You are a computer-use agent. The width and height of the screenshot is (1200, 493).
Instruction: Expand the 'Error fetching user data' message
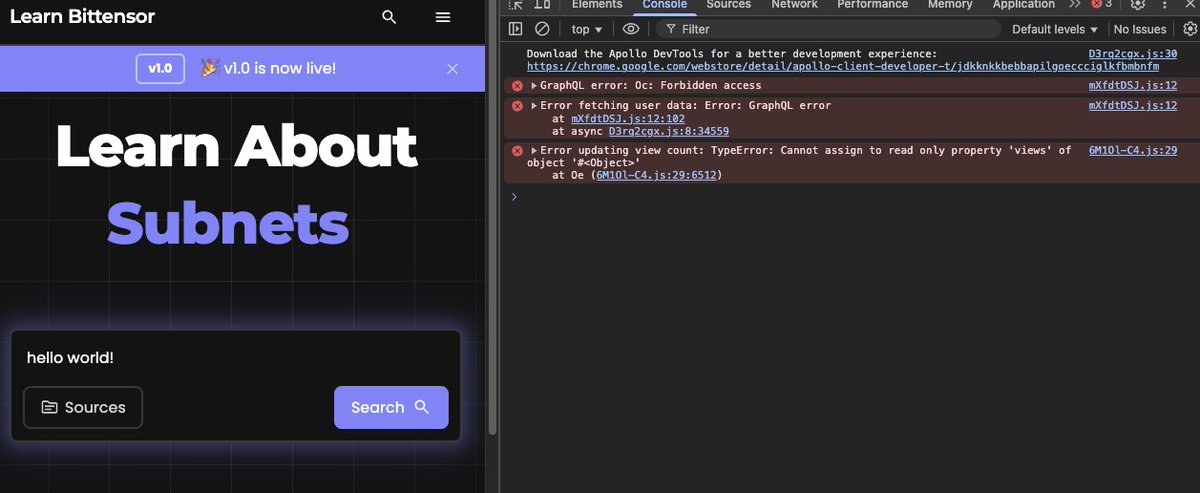click(x=534, y=105)
